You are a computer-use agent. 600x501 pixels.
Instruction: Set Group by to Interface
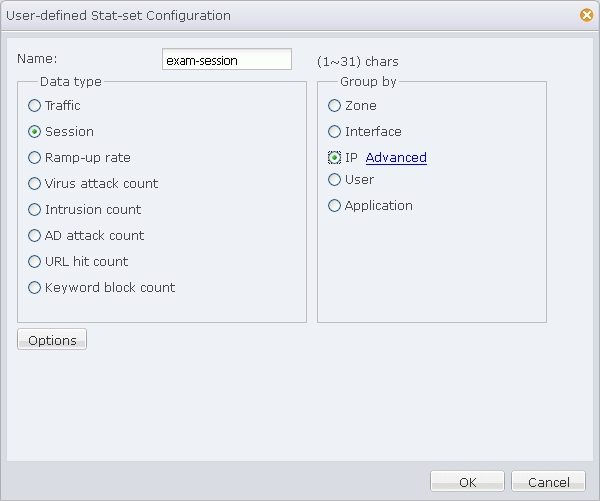click(x=335, y=131)
